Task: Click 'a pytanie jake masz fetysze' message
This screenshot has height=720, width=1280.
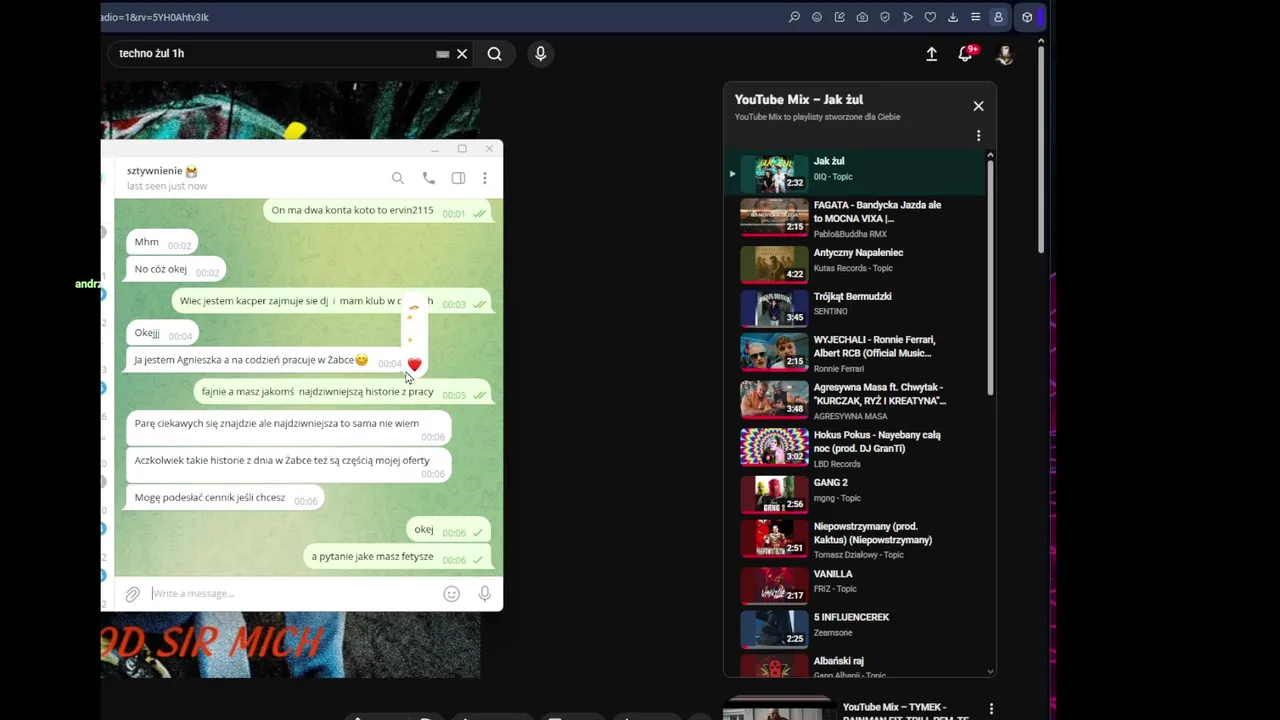Action: pyautogui.click(x=397, y=557)
